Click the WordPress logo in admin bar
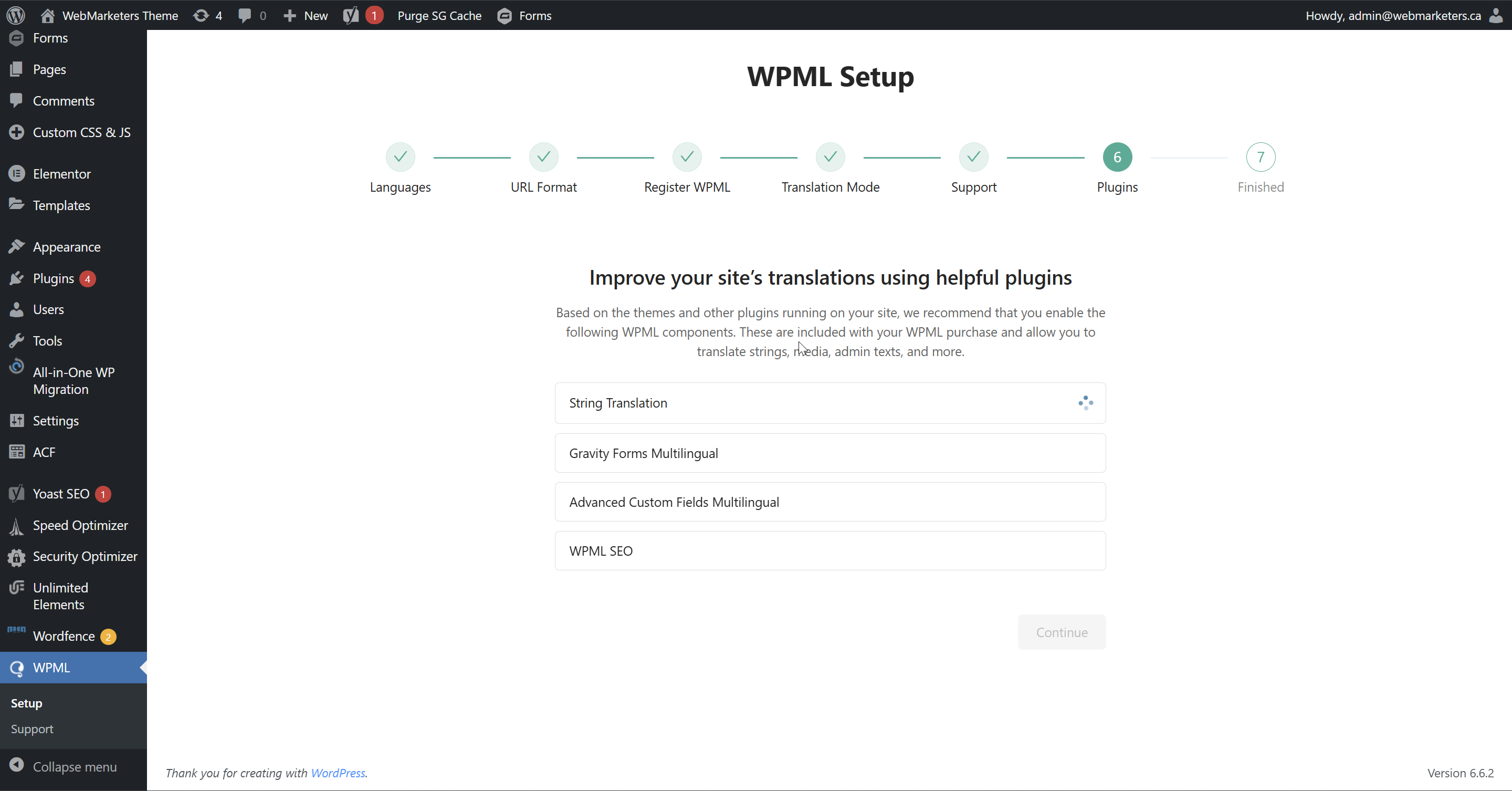Screen dimensions: 1512x791 tap(16, 15)
